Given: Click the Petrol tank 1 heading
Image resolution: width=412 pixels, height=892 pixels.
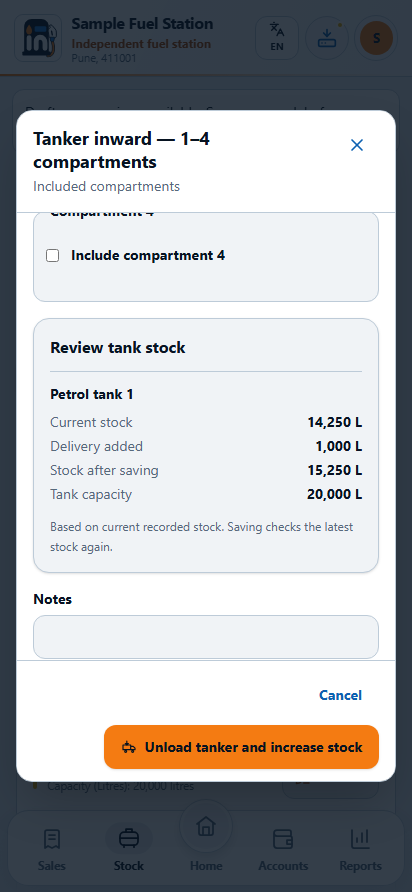Looking at the screenshot, I should 92,394.
